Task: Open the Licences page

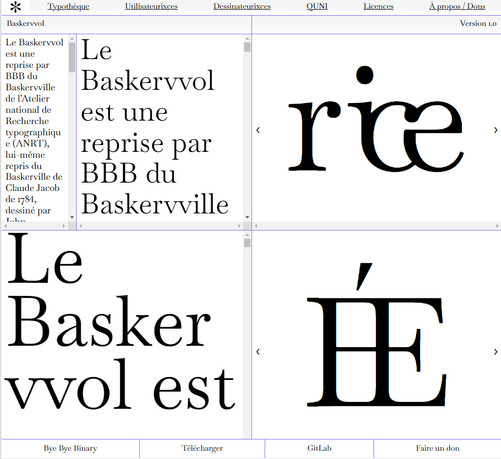Action: (378, 6)
